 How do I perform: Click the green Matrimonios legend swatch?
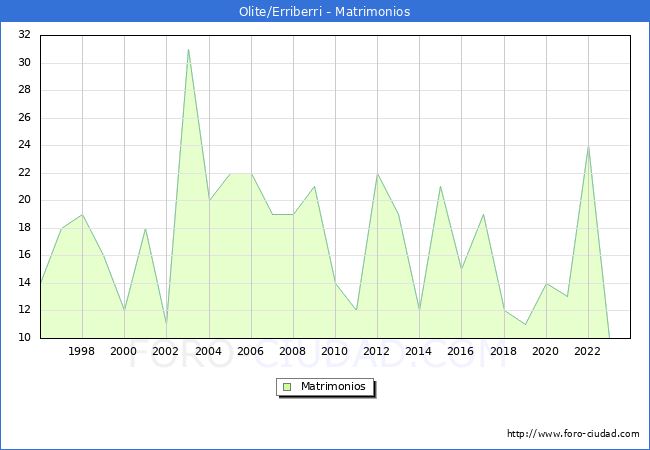(x=286, y=387)
